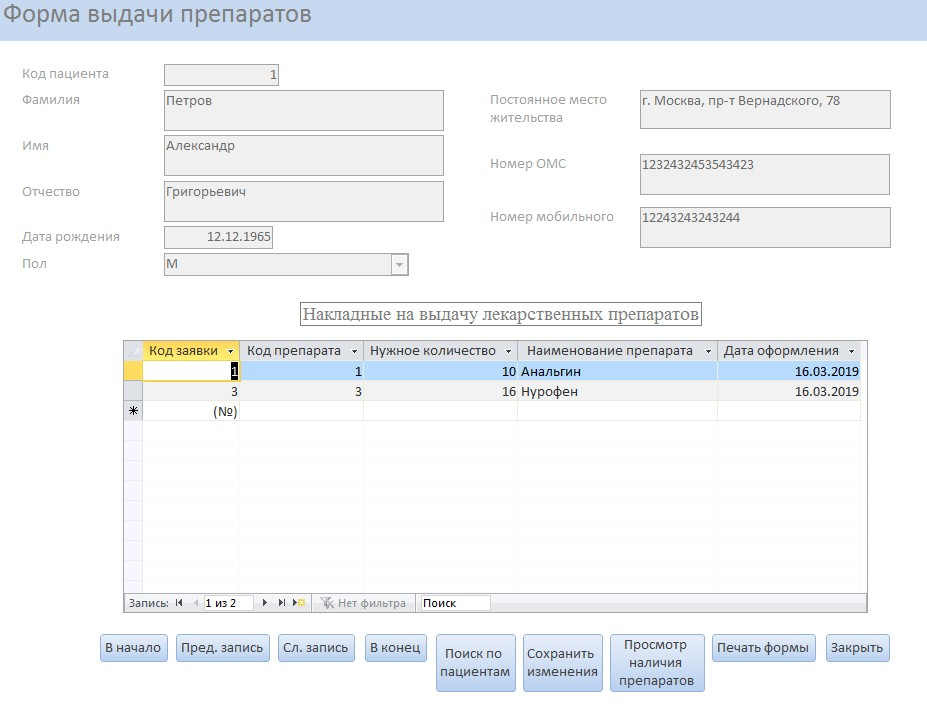927x704 pixels.
Task: Select the 'Код заявки' column header
Action: 191,351
